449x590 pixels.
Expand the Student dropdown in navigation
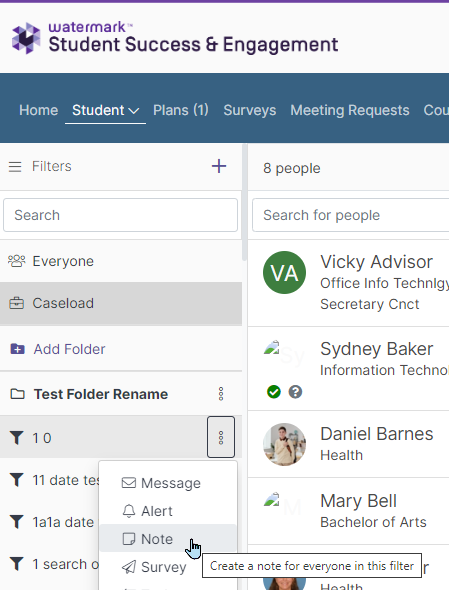(x=105, y=110)
